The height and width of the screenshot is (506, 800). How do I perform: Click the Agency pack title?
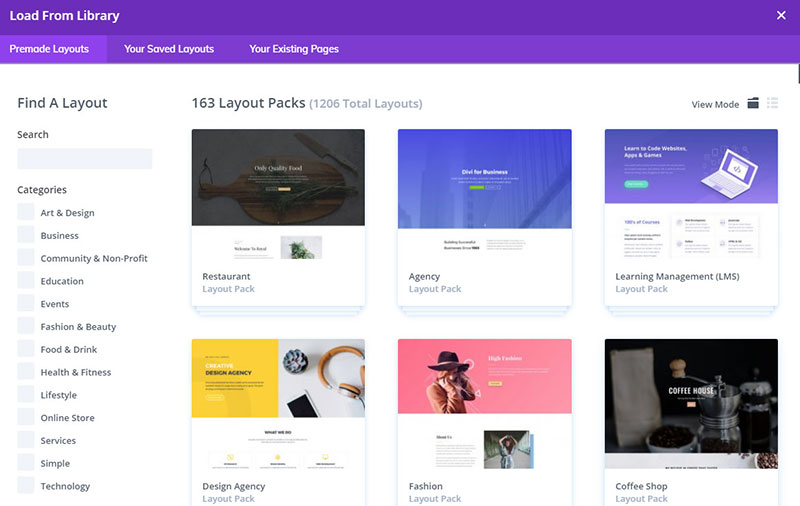point(424,276)
